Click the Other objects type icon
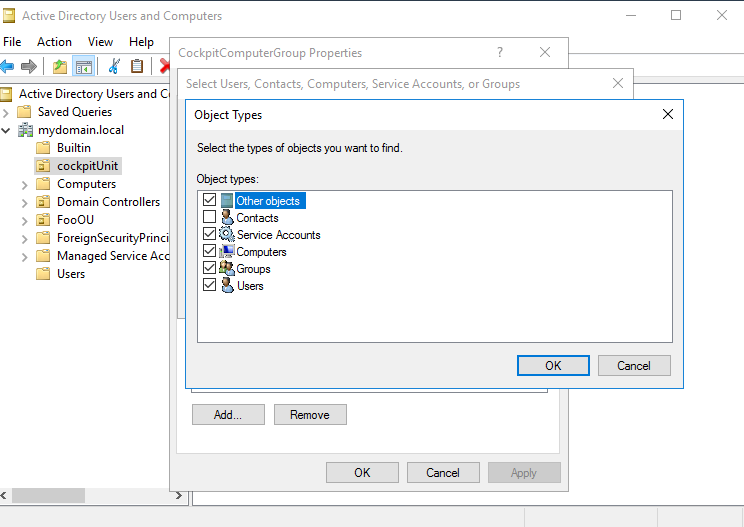This screenshot has width=744, height=527. tap(227, 201)
